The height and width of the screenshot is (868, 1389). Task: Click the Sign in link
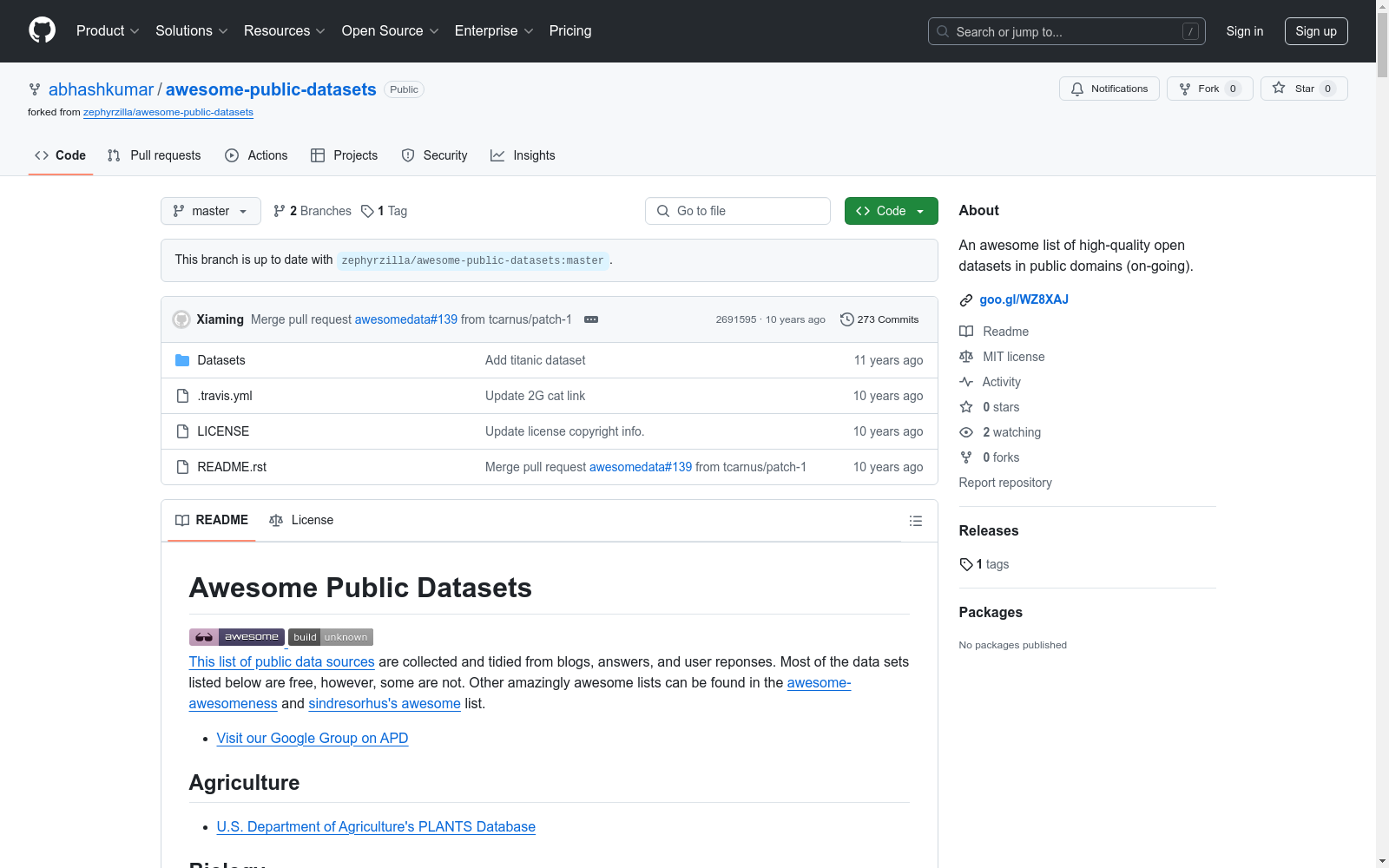pos(1245,31)
